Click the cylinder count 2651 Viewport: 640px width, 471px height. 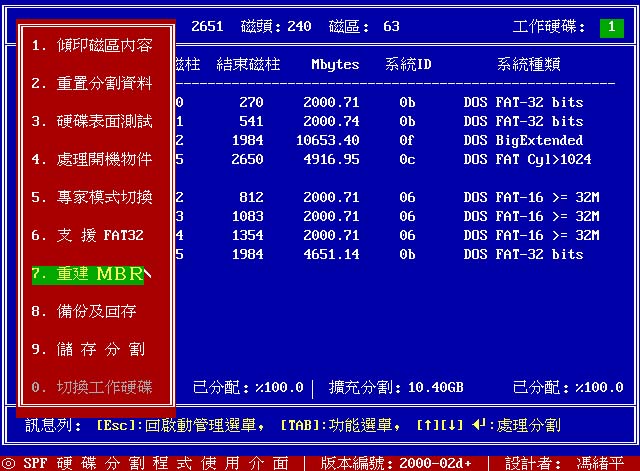coord(207,27)
